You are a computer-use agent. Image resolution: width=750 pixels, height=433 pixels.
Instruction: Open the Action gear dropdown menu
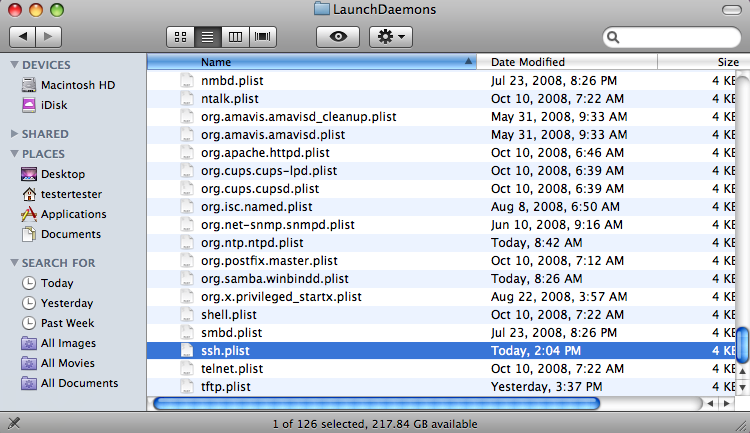coord(391,37)
